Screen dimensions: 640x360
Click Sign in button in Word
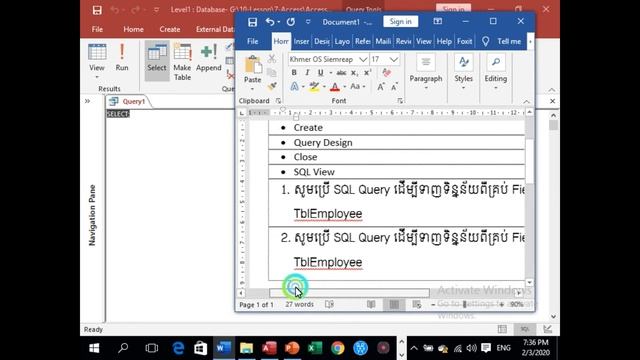400,22
